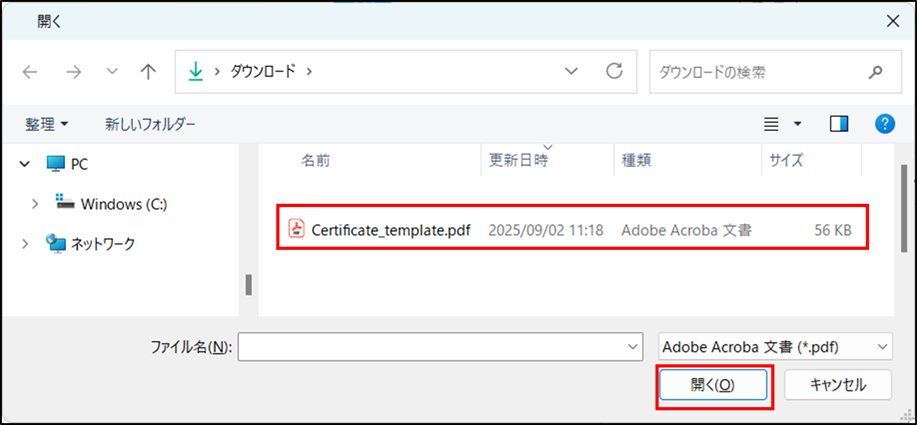Create a folder with 新しいフォルダー
Viewport: 917px width, 425px height.
tap(150, 124)
